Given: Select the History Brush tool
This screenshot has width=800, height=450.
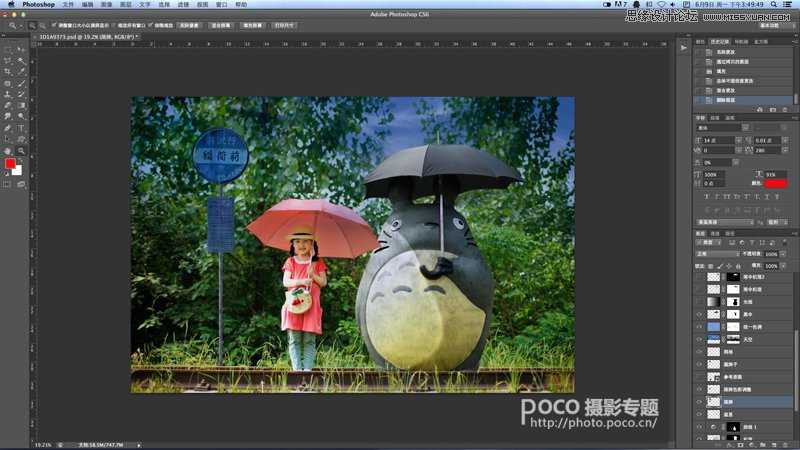Looking at the screenshot, I should [x=21, y=94].
